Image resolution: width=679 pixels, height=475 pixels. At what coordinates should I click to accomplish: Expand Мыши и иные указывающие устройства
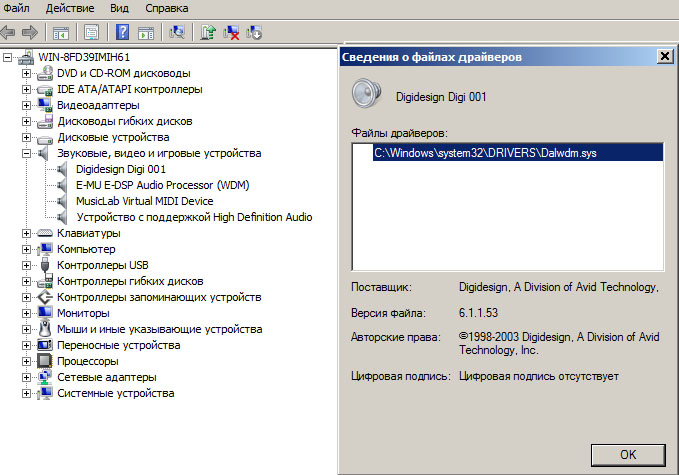pos(26,330)
